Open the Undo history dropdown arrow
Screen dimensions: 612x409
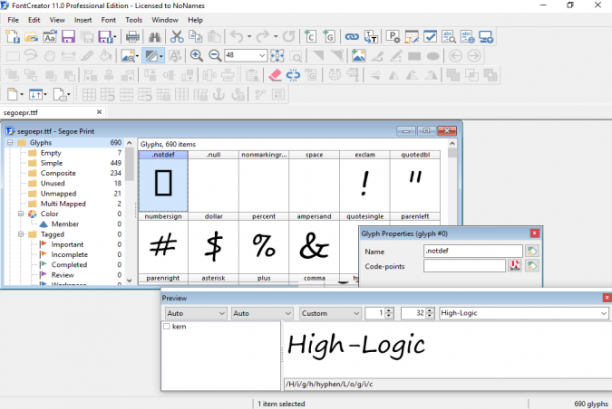tap(249, 37)
